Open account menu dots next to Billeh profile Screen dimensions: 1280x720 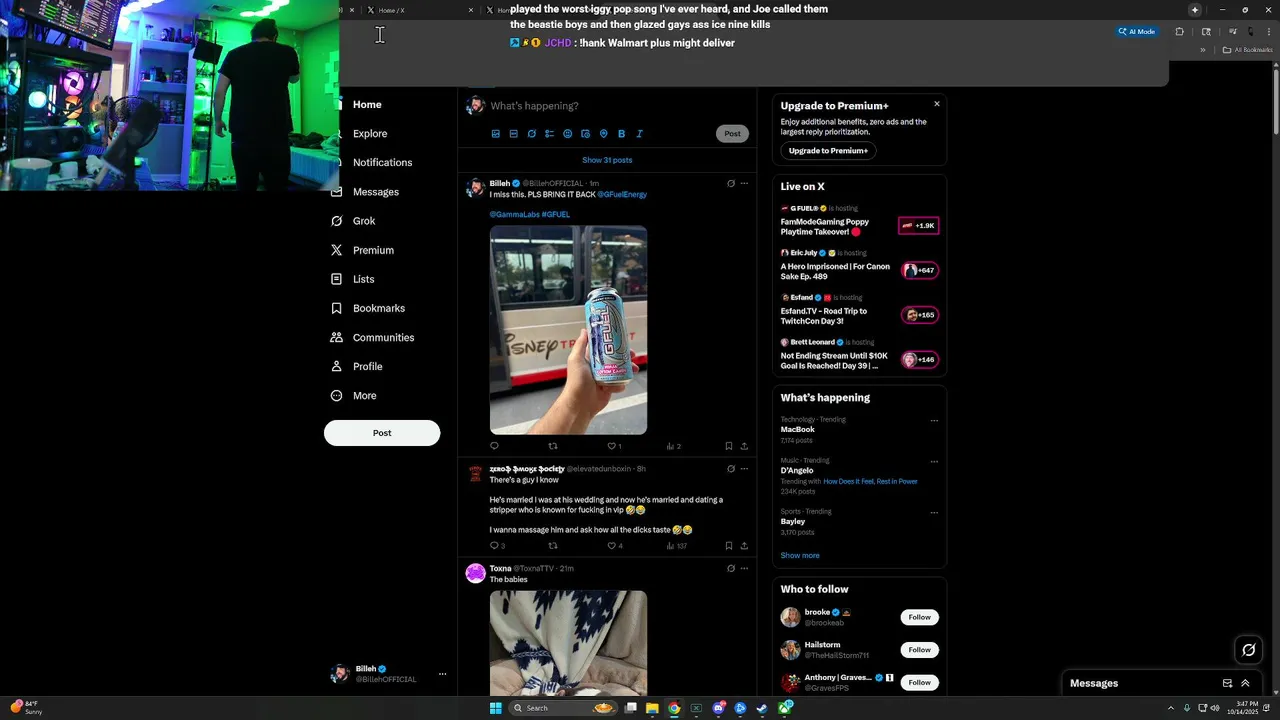pyautogui.click(x=442, y=674)
